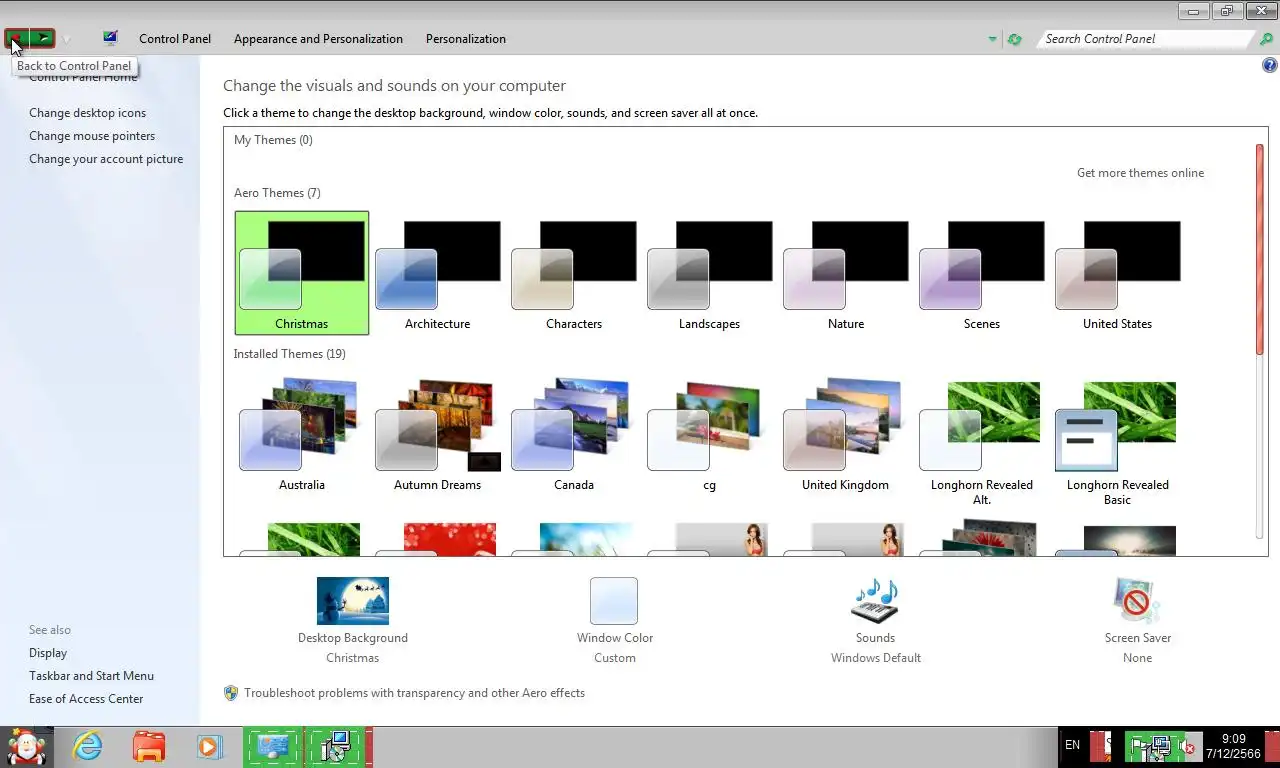1280x768 pixels.
Task: Choose the United Kingdom theme
Action: click(846, 434)
